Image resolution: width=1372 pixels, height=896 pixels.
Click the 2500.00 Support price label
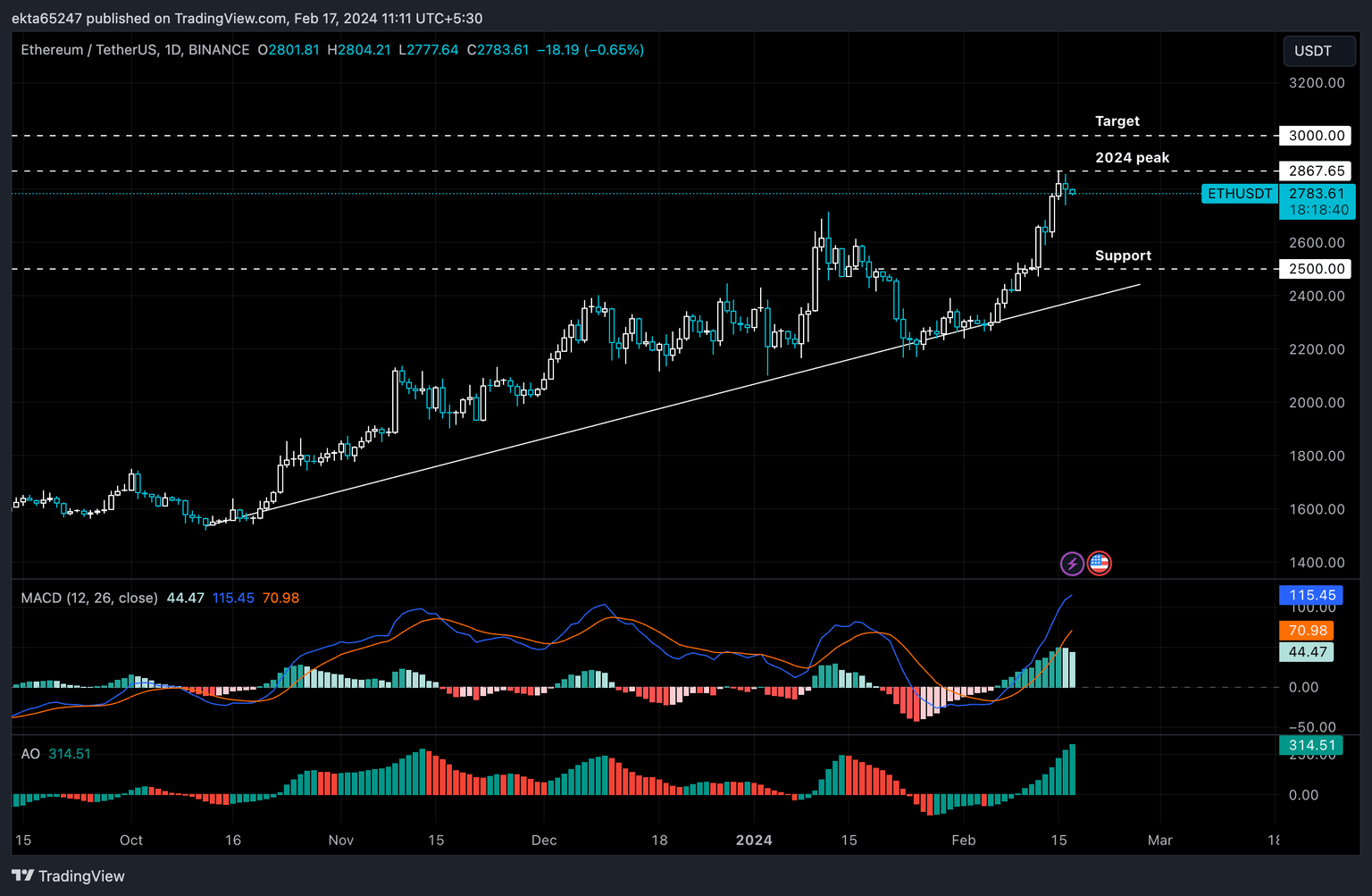(1315, 269)
